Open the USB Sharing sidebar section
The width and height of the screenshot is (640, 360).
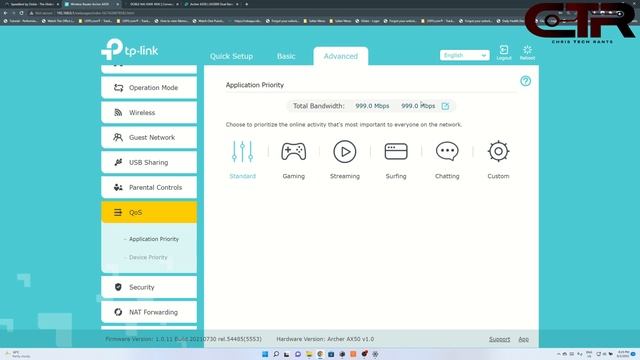point(149,162)
